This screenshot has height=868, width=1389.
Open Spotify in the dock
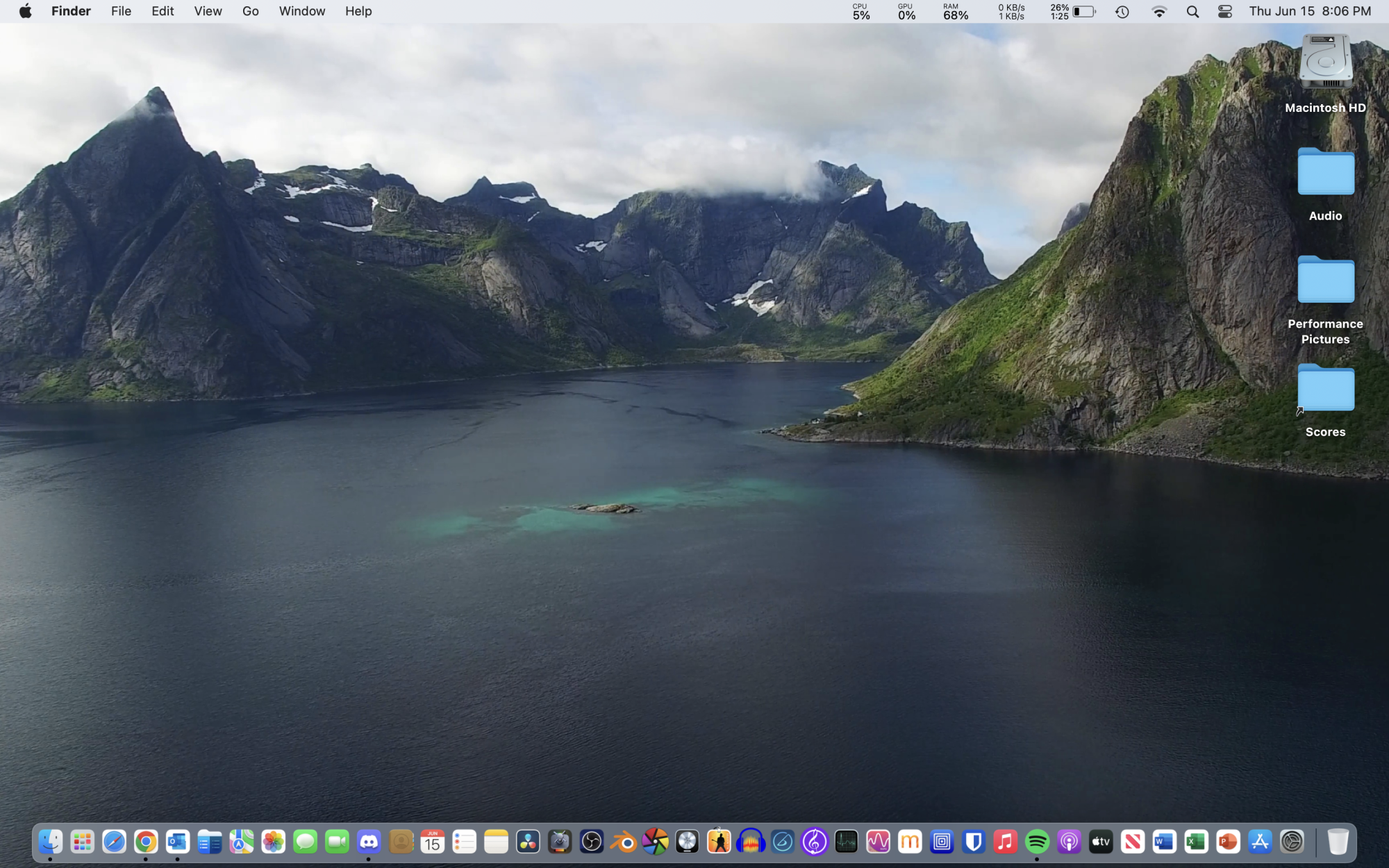pyautogui.click(x=1037, y=842)
